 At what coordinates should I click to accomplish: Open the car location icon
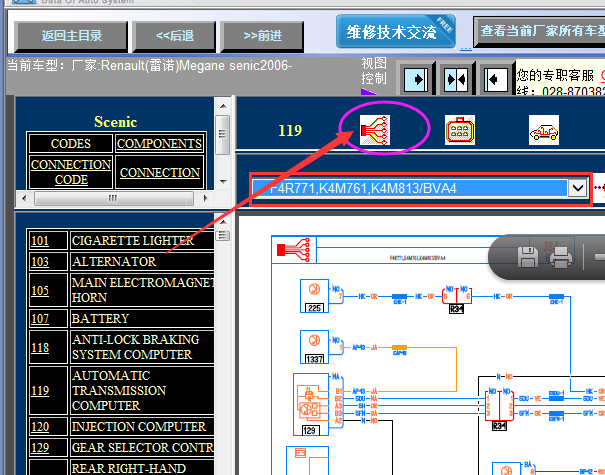click(544, 130)
